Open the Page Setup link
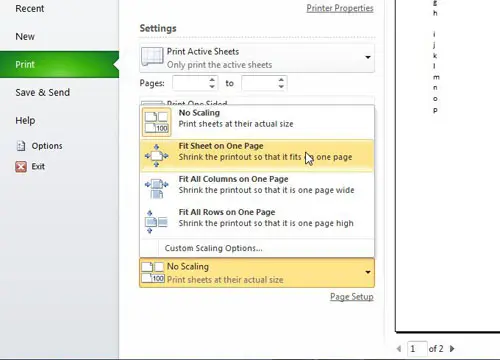 tap(352, 297)
